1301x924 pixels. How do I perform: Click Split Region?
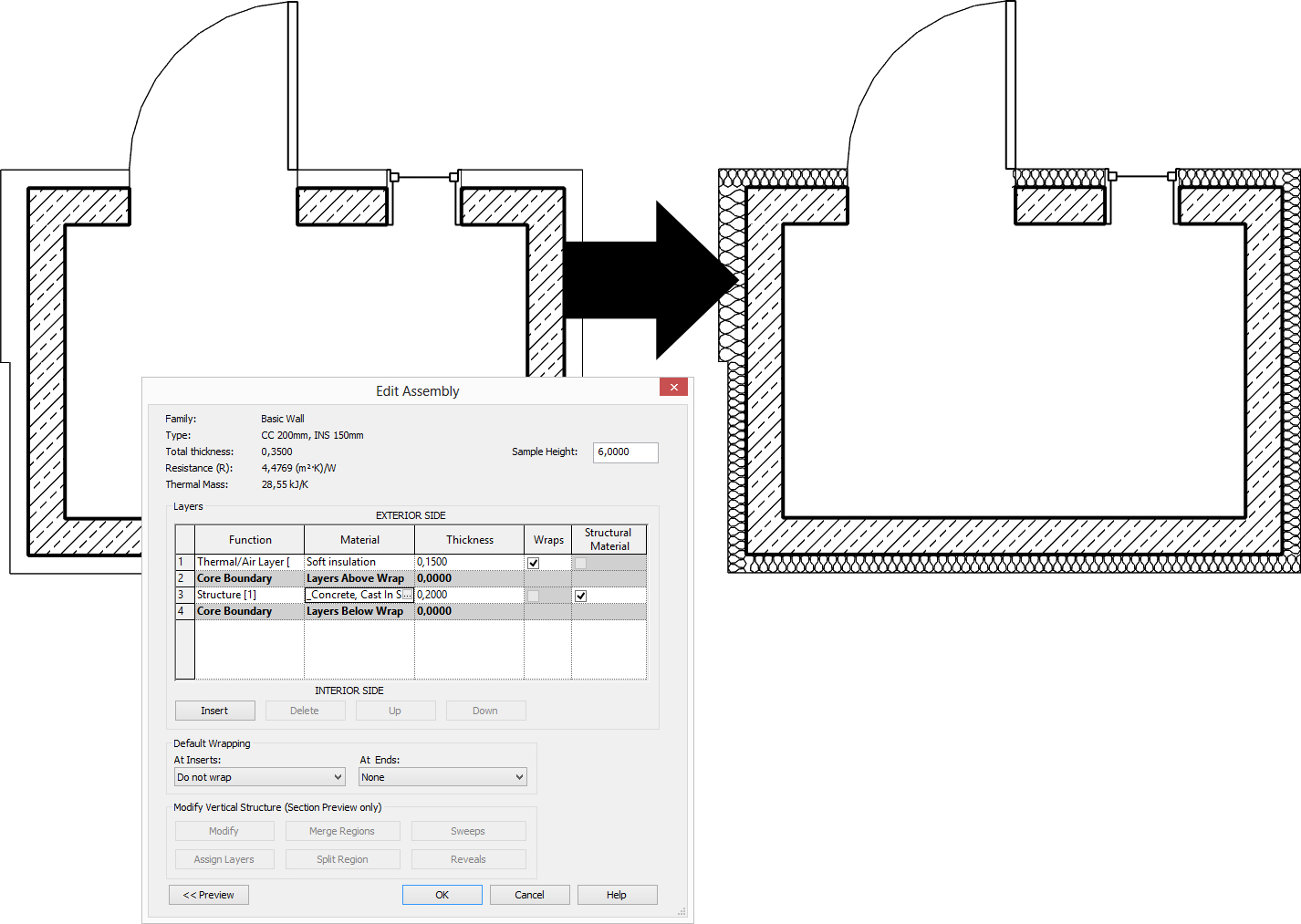point(342,858)
